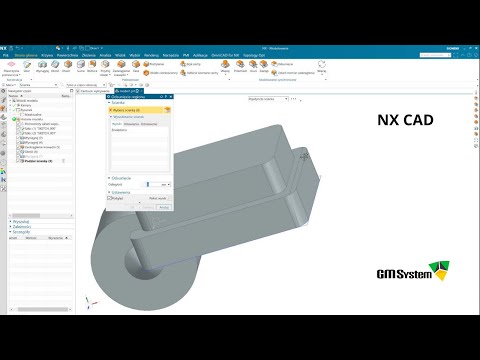
Task: Switch to the Widok ribbon tab
Action: (120, 55)
